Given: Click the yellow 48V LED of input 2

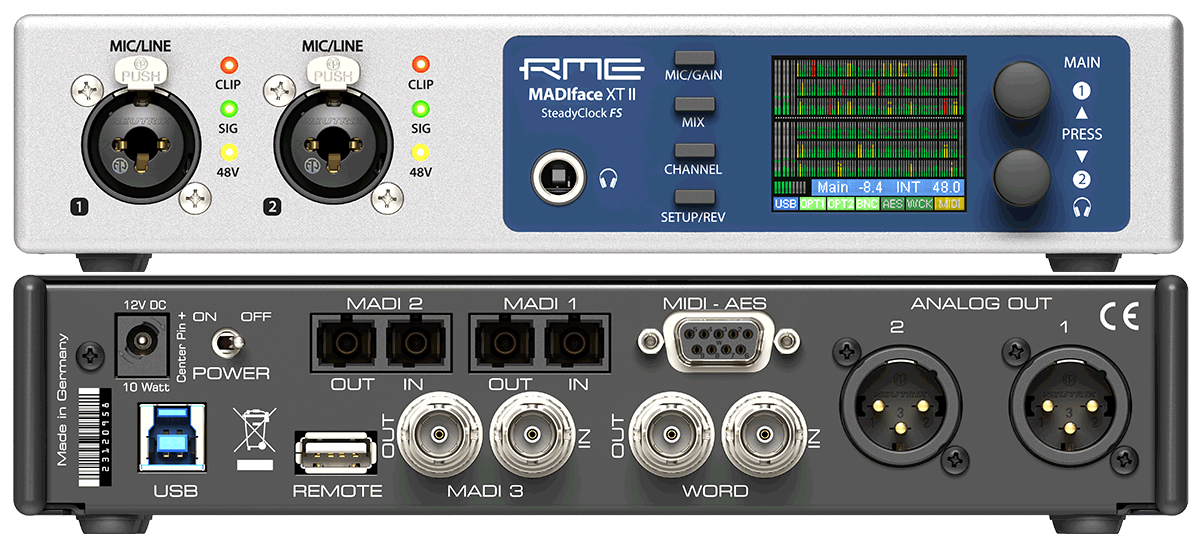Looking at the screenshot, I should coord(421,153).
